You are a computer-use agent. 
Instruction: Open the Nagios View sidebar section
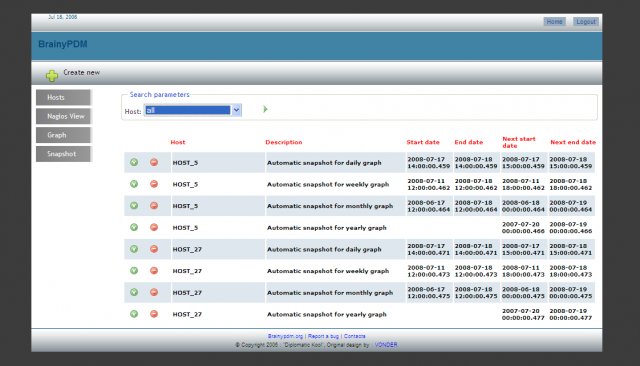pyautogui.click(x=63, y=116)
